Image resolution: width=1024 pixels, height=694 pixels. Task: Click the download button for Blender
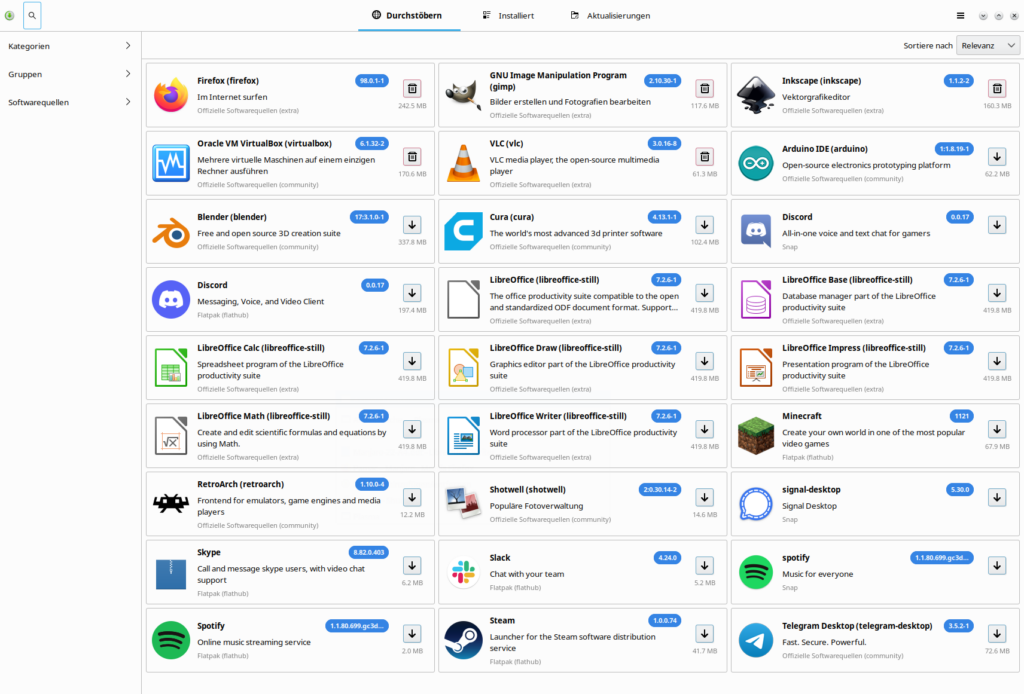click(412, 225)
